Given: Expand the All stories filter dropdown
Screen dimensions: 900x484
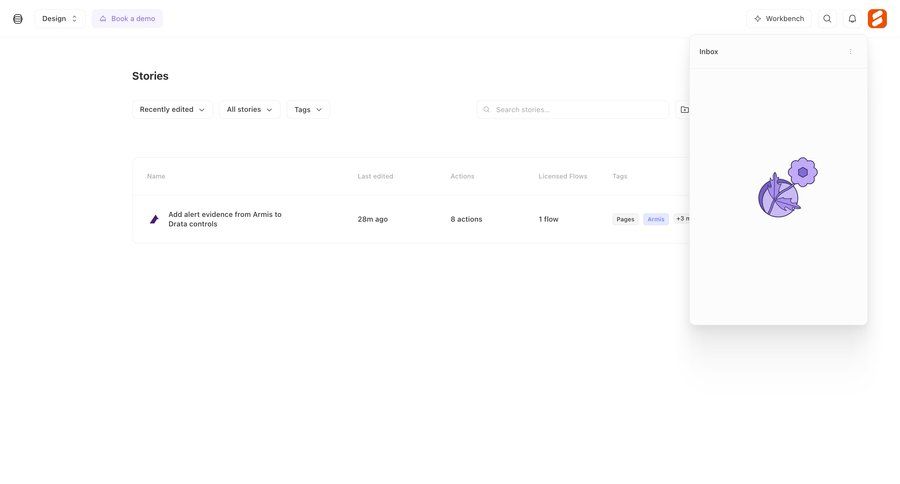Looking at the screenshot, I should [x=250, y=110].
